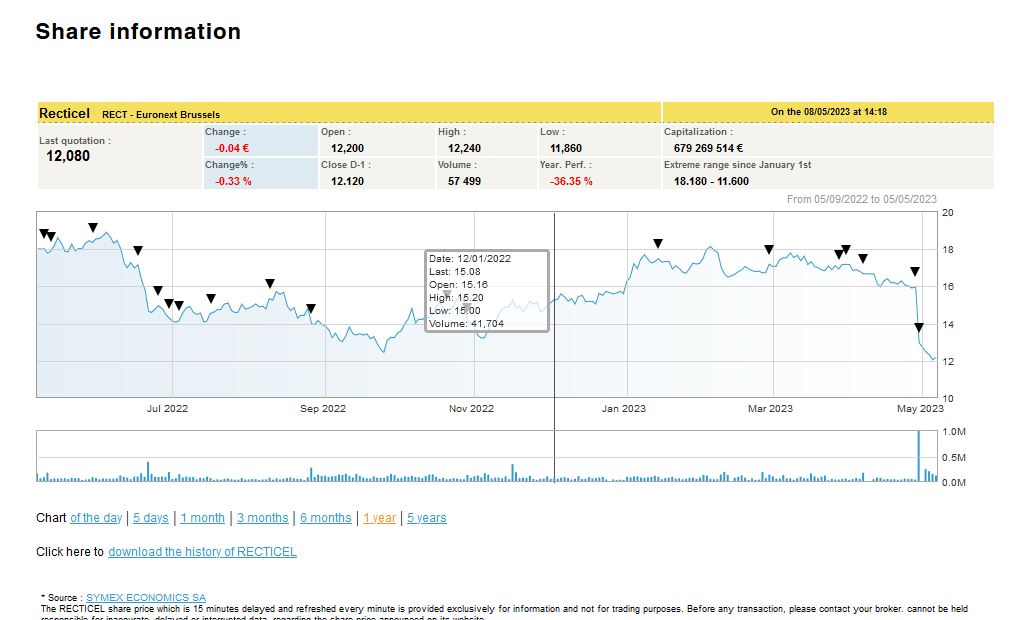Viewport: 1030px width, 620px height.
Task: Select the highlighted 1 year range
Action: pos(379,518)
